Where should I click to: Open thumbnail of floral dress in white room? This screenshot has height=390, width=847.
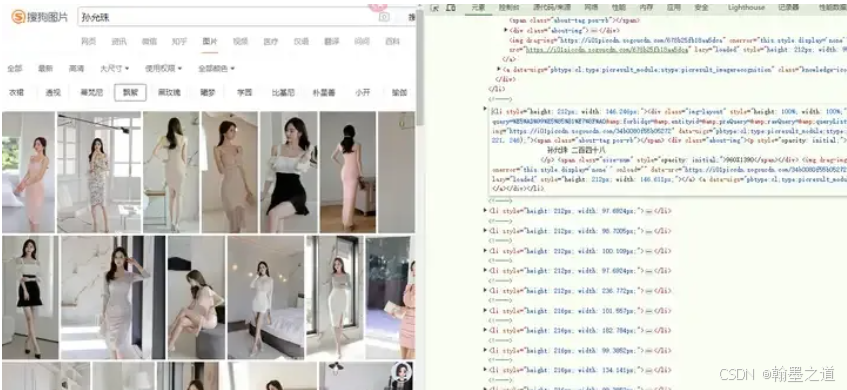click(x=99, y=172)
